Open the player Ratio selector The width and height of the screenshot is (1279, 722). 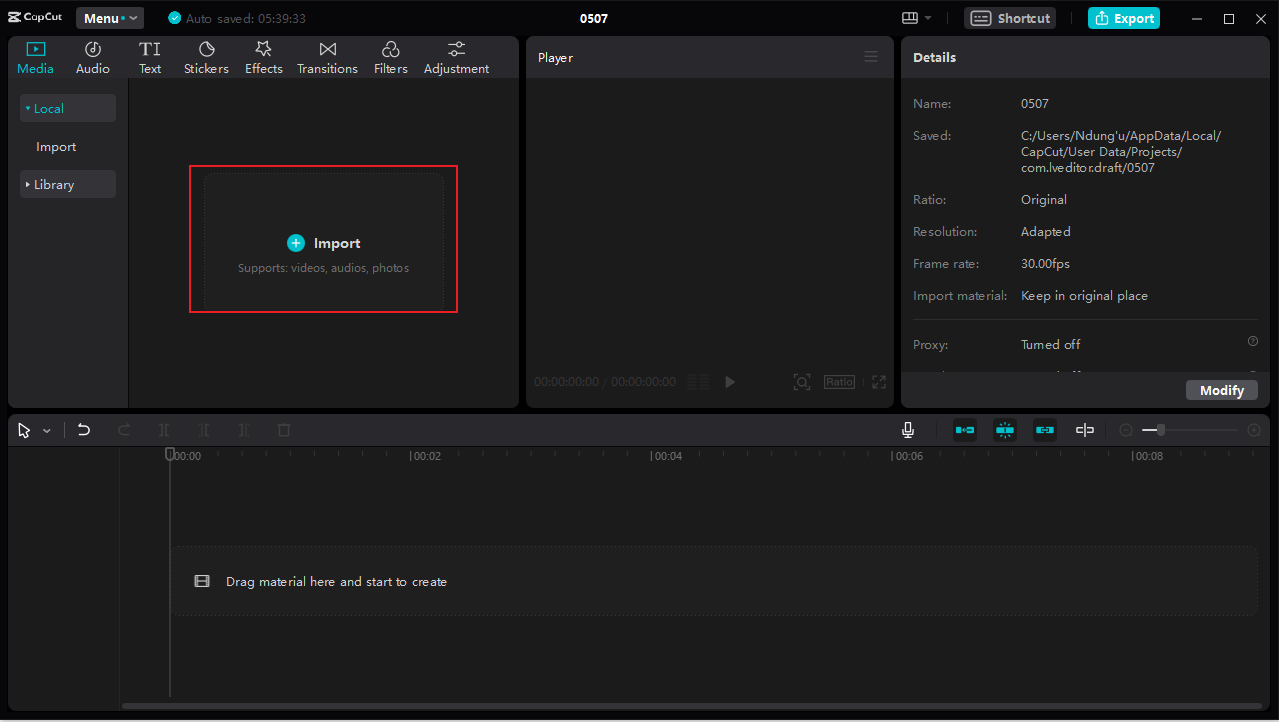[839, 382]
